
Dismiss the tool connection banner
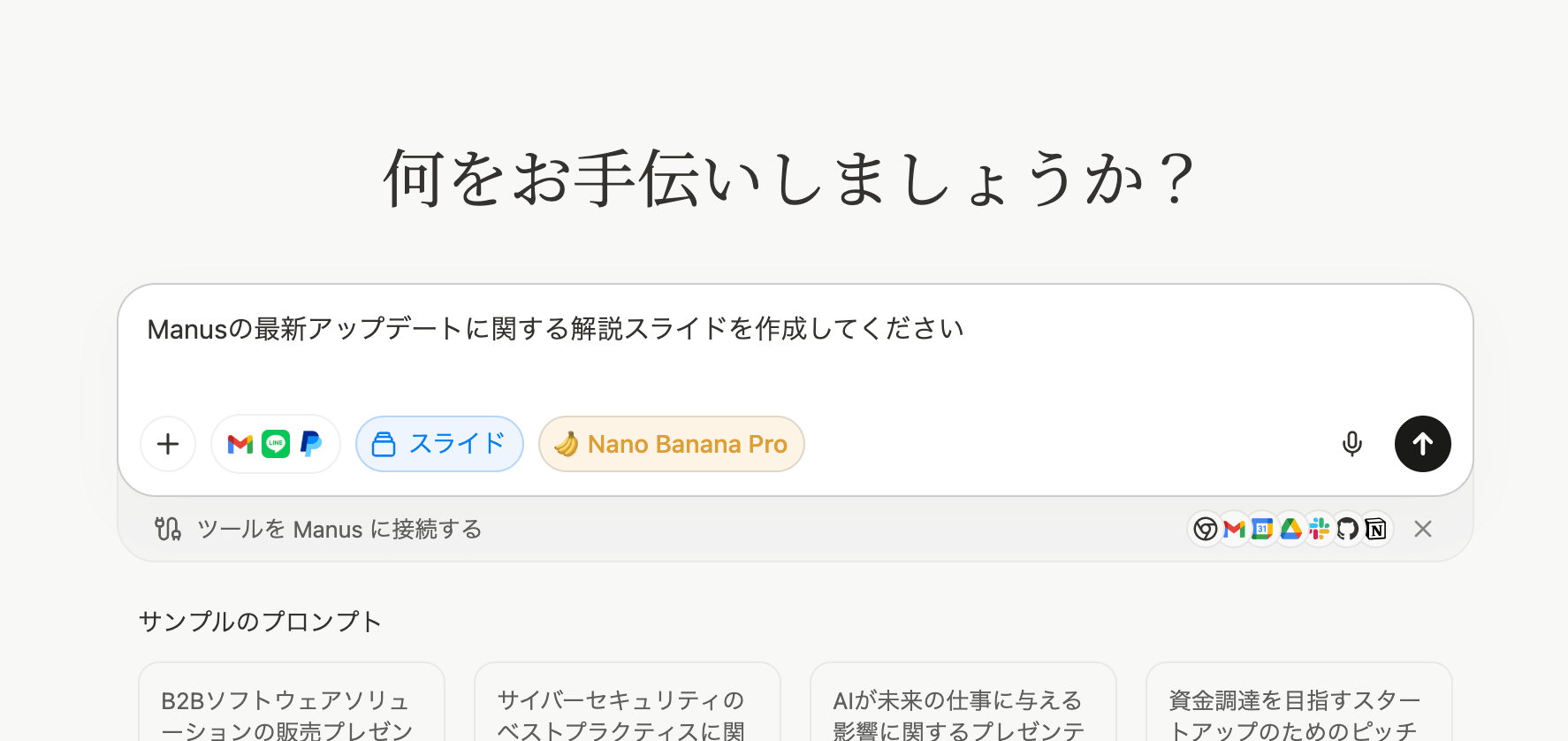click(1422, 529)
